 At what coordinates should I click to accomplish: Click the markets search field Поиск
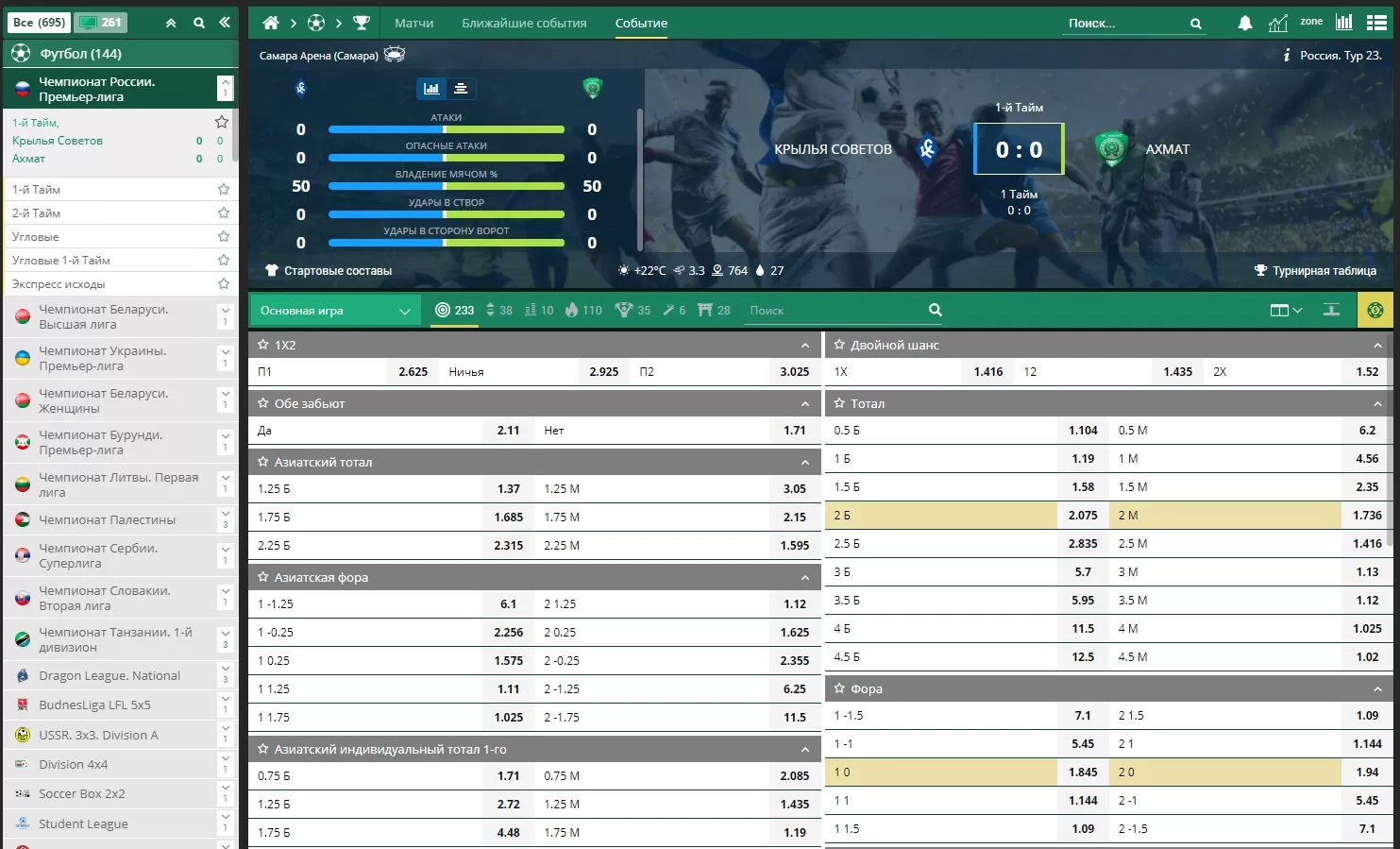click(831, 311)
